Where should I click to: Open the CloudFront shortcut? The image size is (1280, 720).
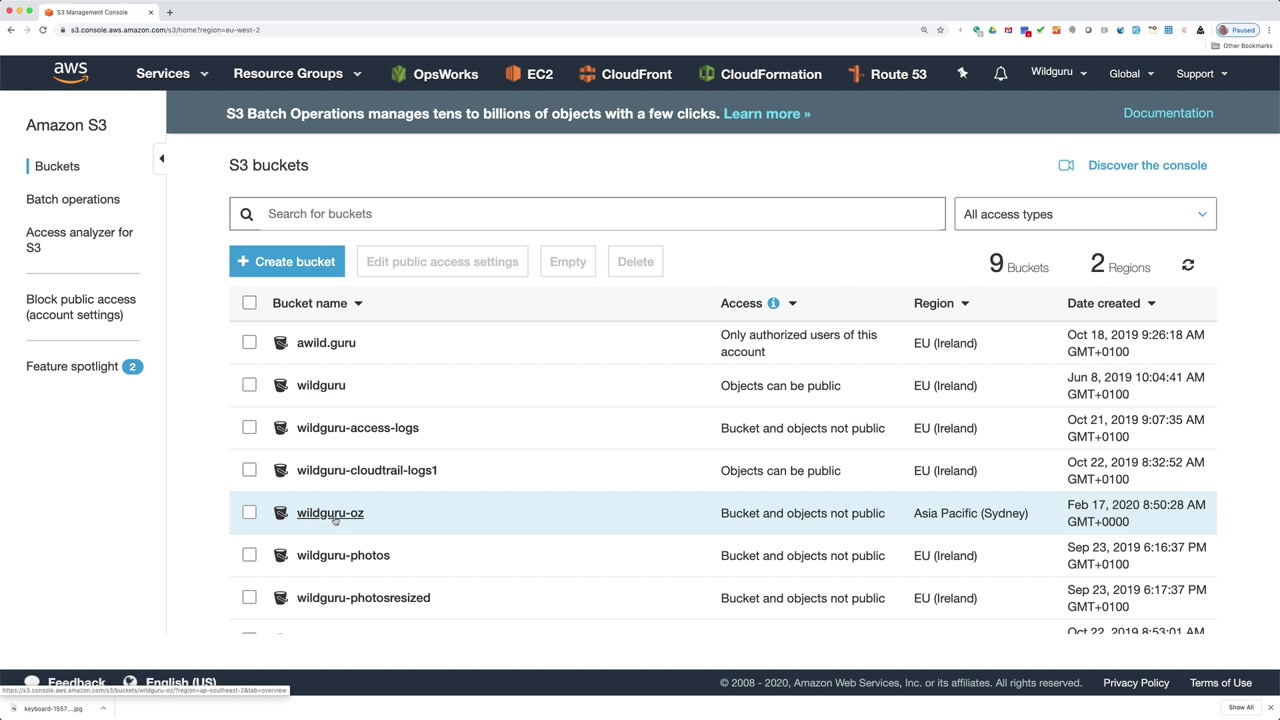click(625, 74)
